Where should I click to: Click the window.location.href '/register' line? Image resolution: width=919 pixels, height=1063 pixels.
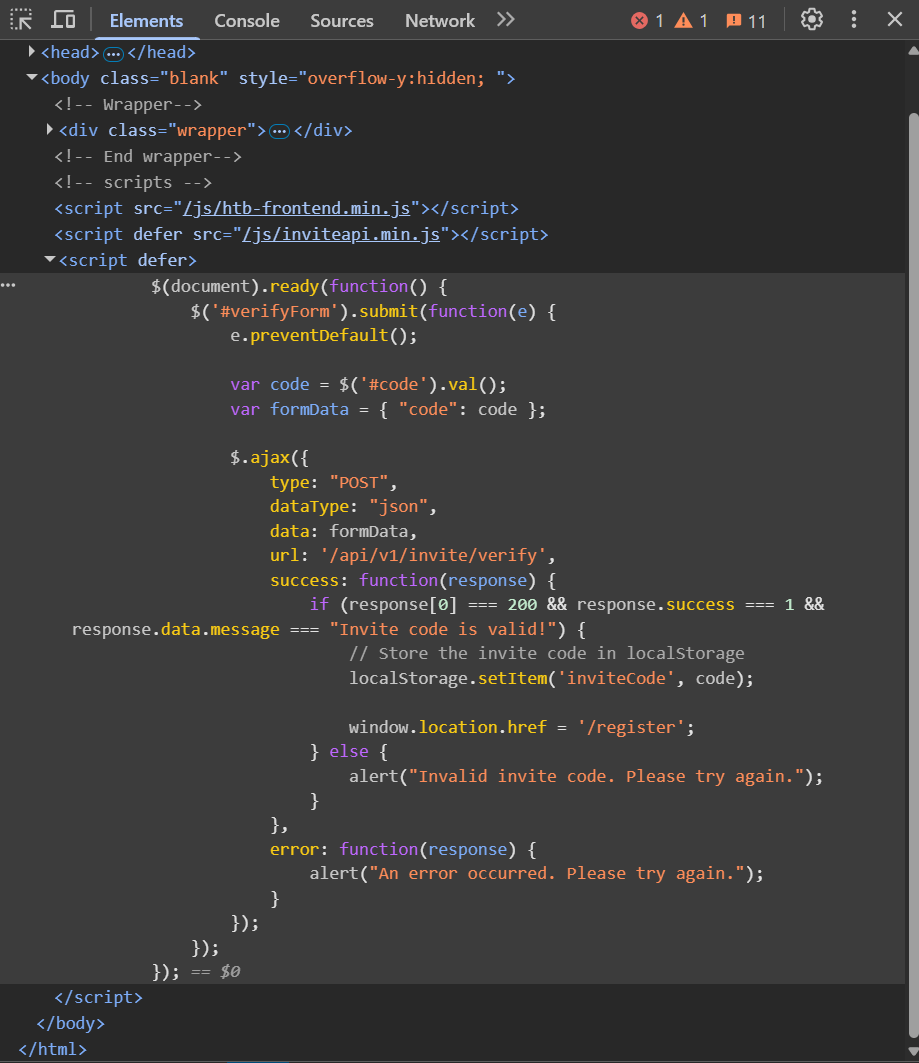(521, 727)
